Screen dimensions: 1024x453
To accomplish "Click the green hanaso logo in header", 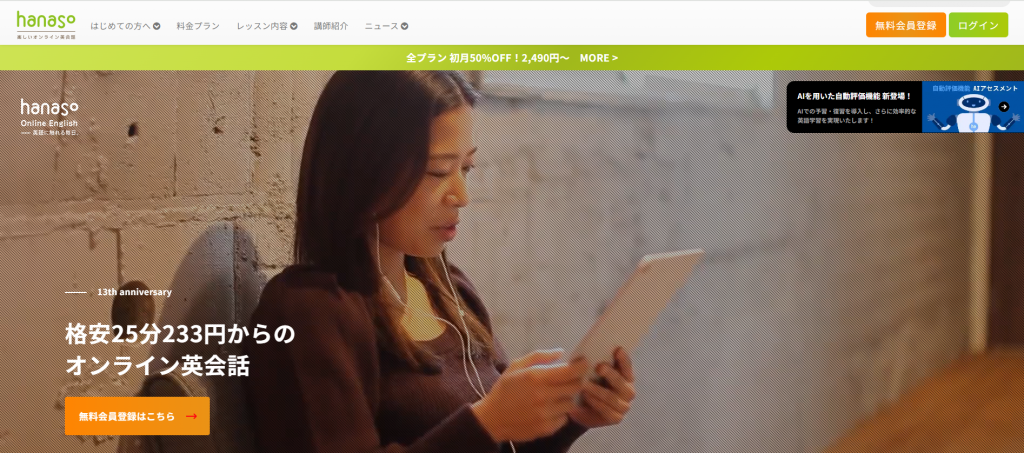I will click(46, 26).
